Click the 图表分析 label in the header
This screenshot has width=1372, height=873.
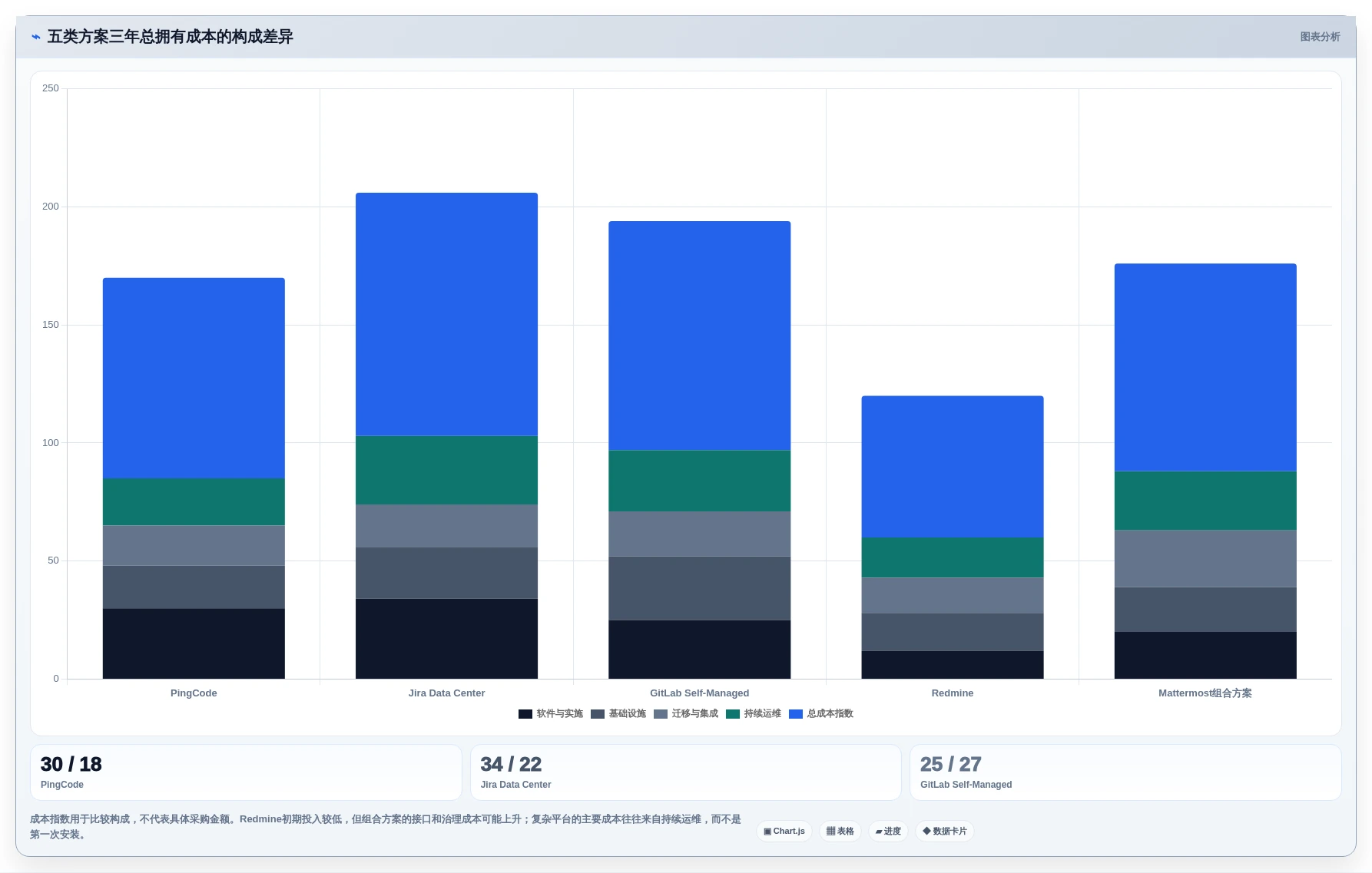(1320, 37)
